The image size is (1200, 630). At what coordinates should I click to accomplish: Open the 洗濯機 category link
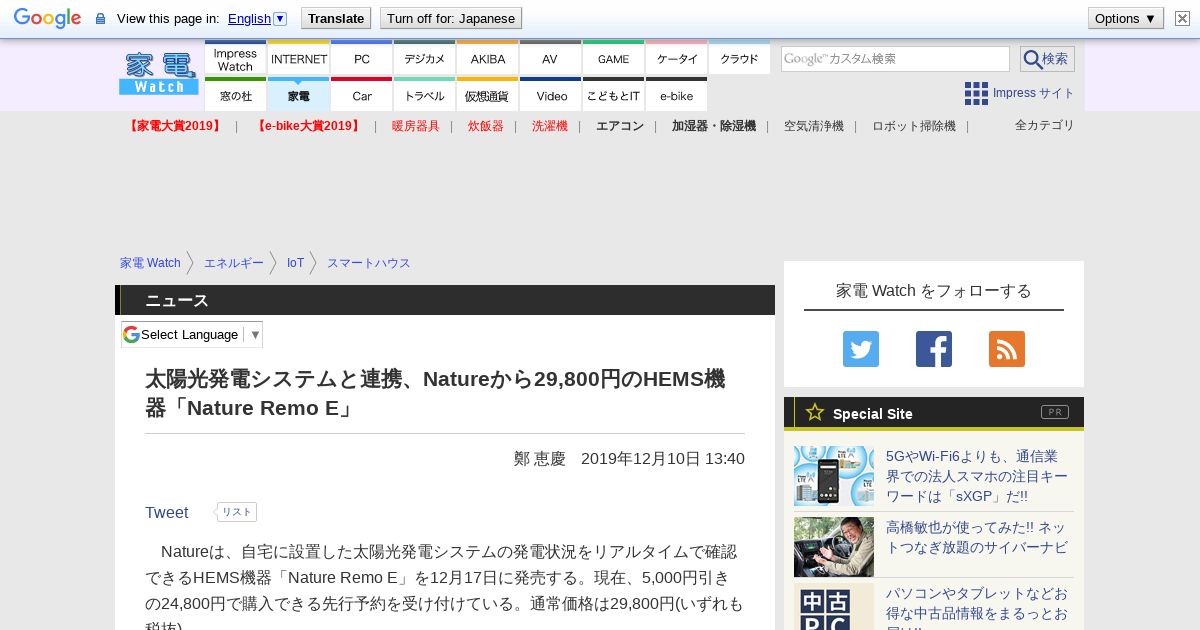click(x=550, y=126)
